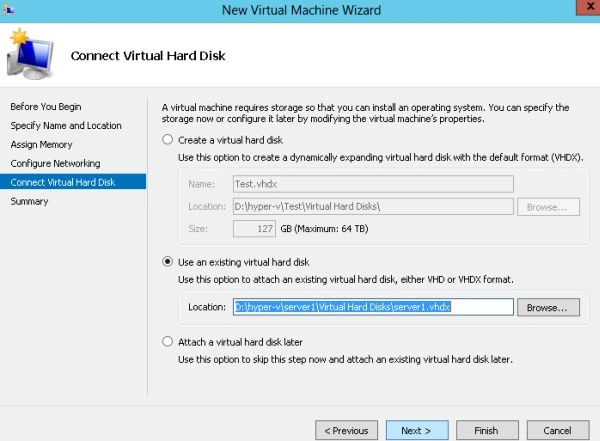
Task: Go to Specify Name and Location step
Action: point(66,126)
